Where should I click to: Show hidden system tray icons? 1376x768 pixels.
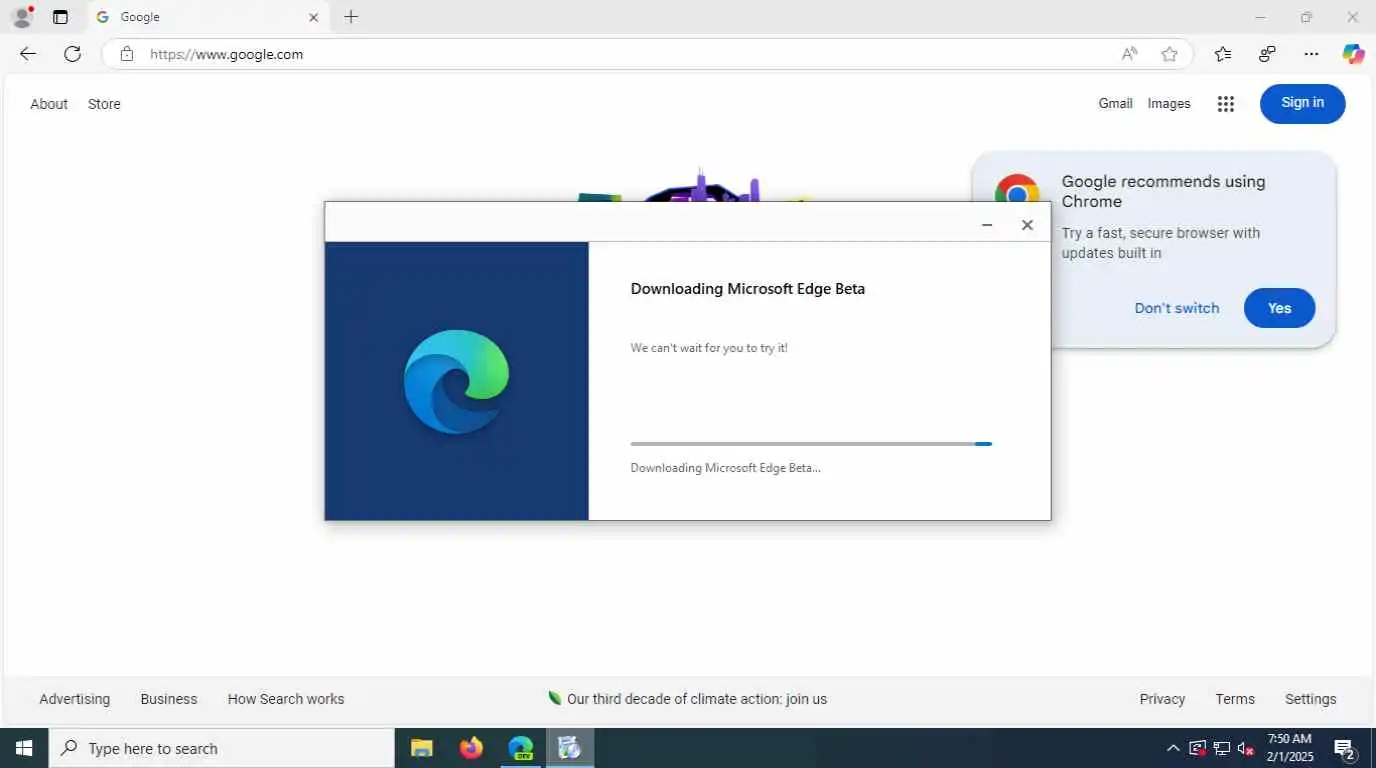click(1173, 748)
